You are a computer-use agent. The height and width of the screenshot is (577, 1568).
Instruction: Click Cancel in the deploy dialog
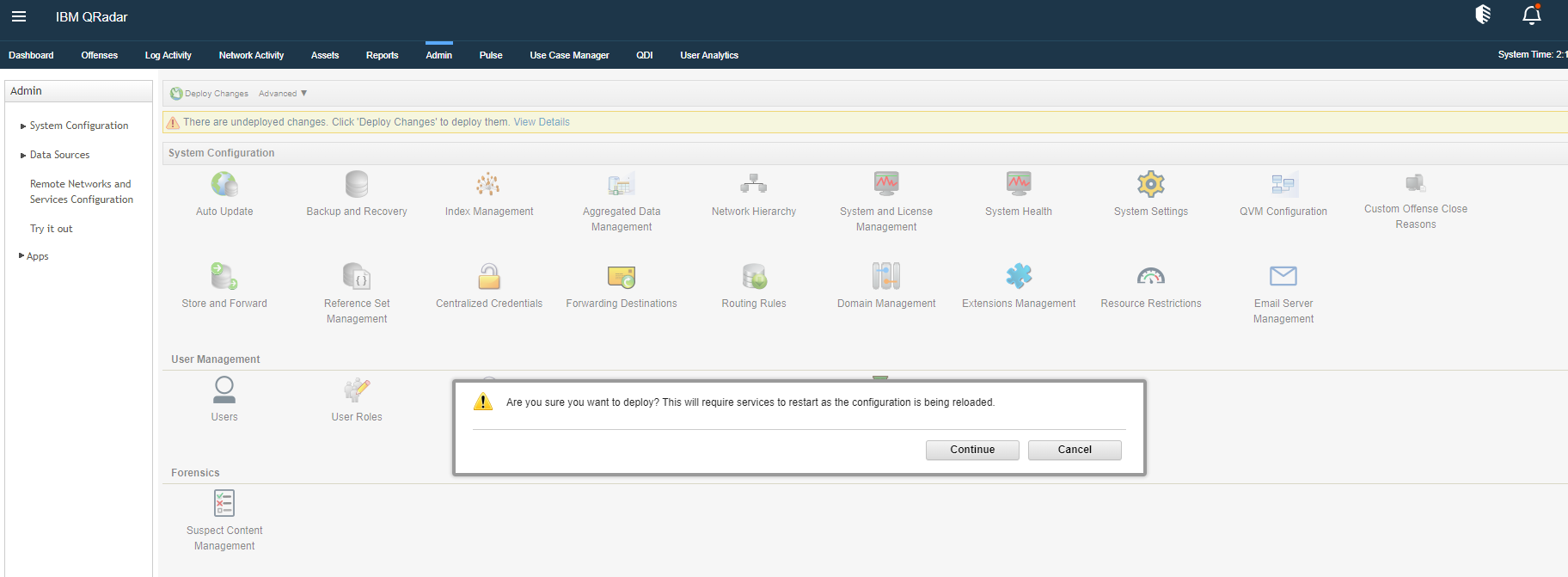point(1075,450)
